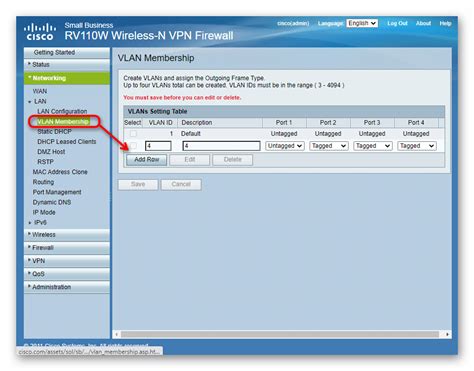Click the Add Row button
Image resolution: width=474 pixels, height=371 pixels.
click(147, 160)
